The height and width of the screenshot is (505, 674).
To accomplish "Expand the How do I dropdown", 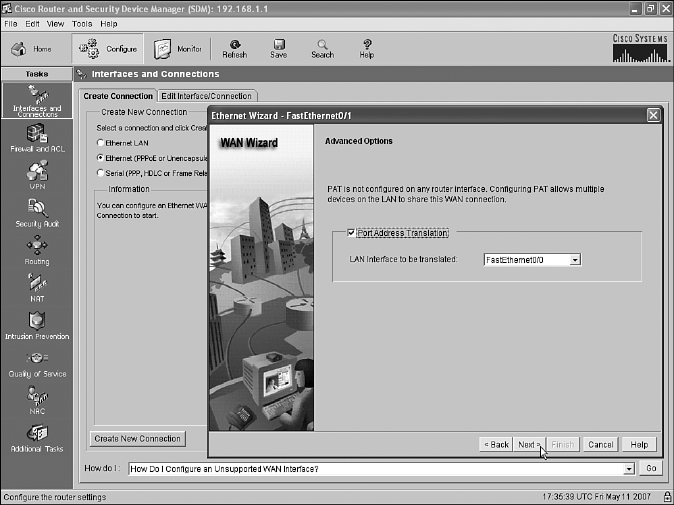I will 629,469.
